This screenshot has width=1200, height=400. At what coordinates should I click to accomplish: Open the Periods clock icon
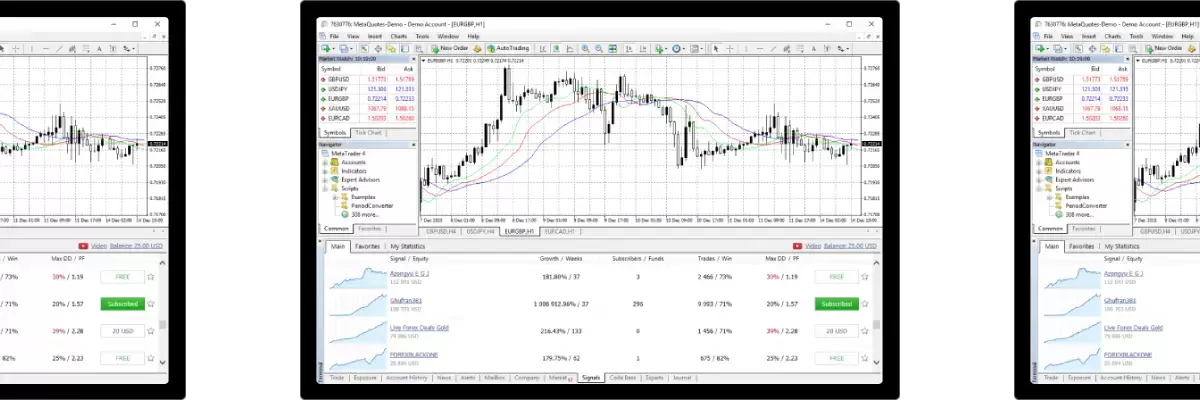(676, 48)
